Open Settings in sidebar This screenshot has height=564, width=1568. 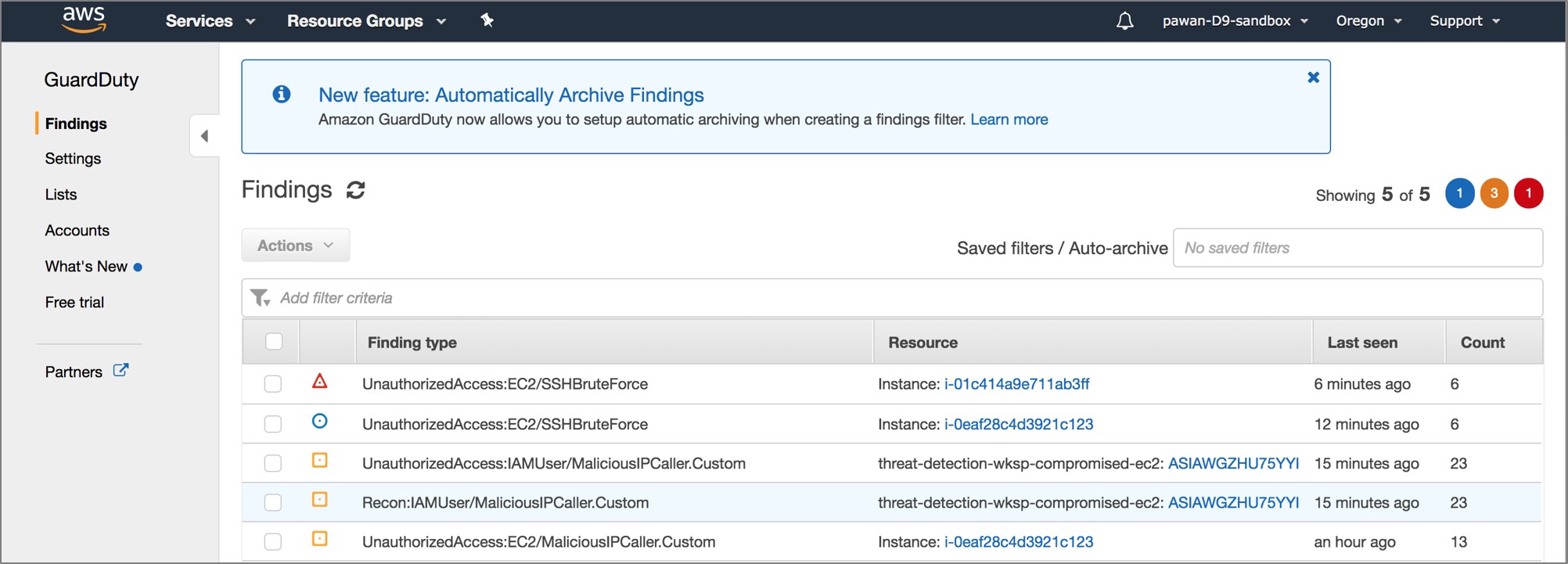tap(73, 159)
